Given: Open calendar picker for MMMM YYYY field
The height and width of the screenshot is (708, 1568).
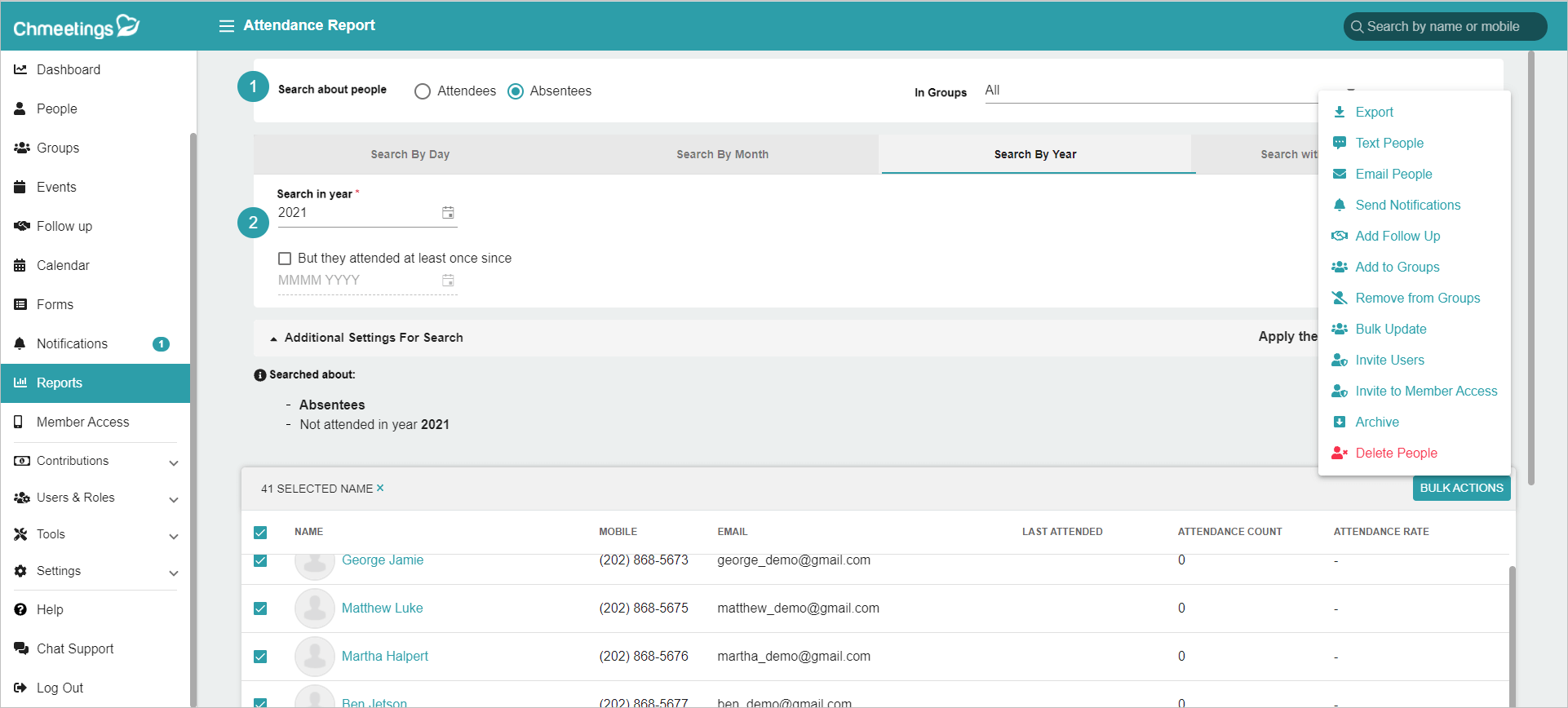Looking at the screenshot, I should [x=448, y=280].
